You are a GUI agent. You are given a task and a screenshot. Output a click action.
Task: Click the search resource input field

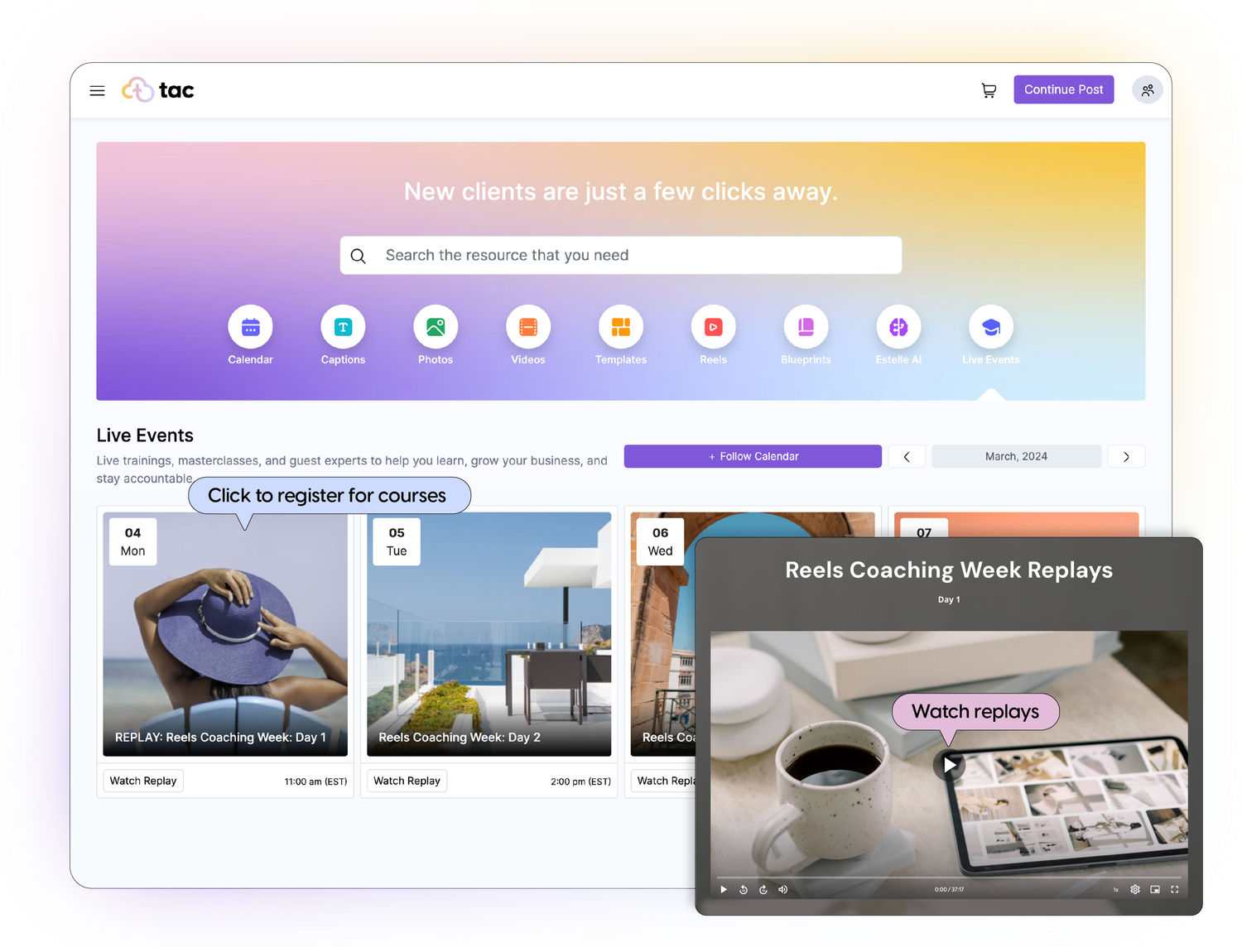point(621,255)
